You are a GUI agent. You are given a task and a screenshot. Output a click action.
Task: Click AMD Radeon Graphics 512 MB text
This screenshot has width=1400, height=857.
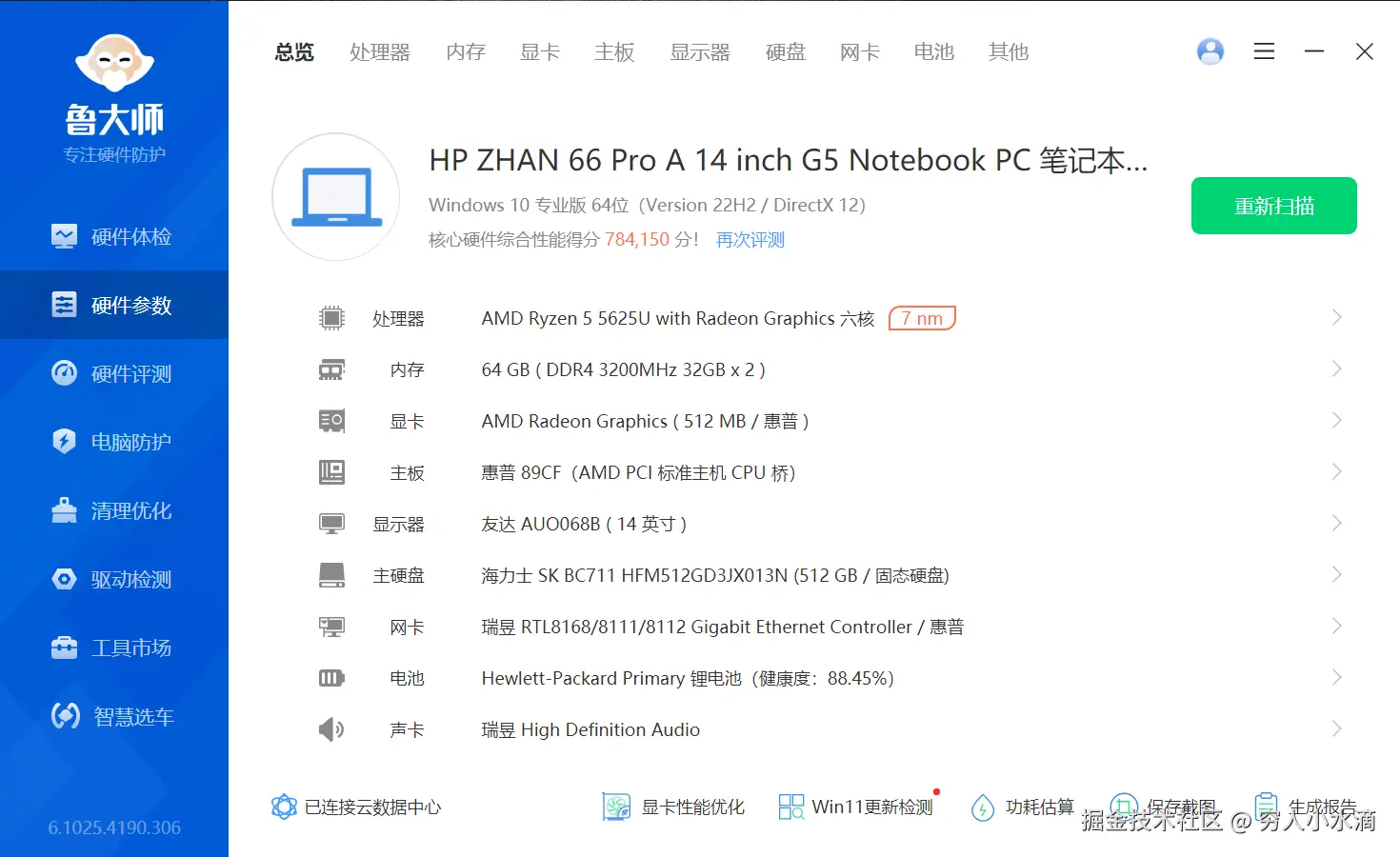click(x=645, y=422)
